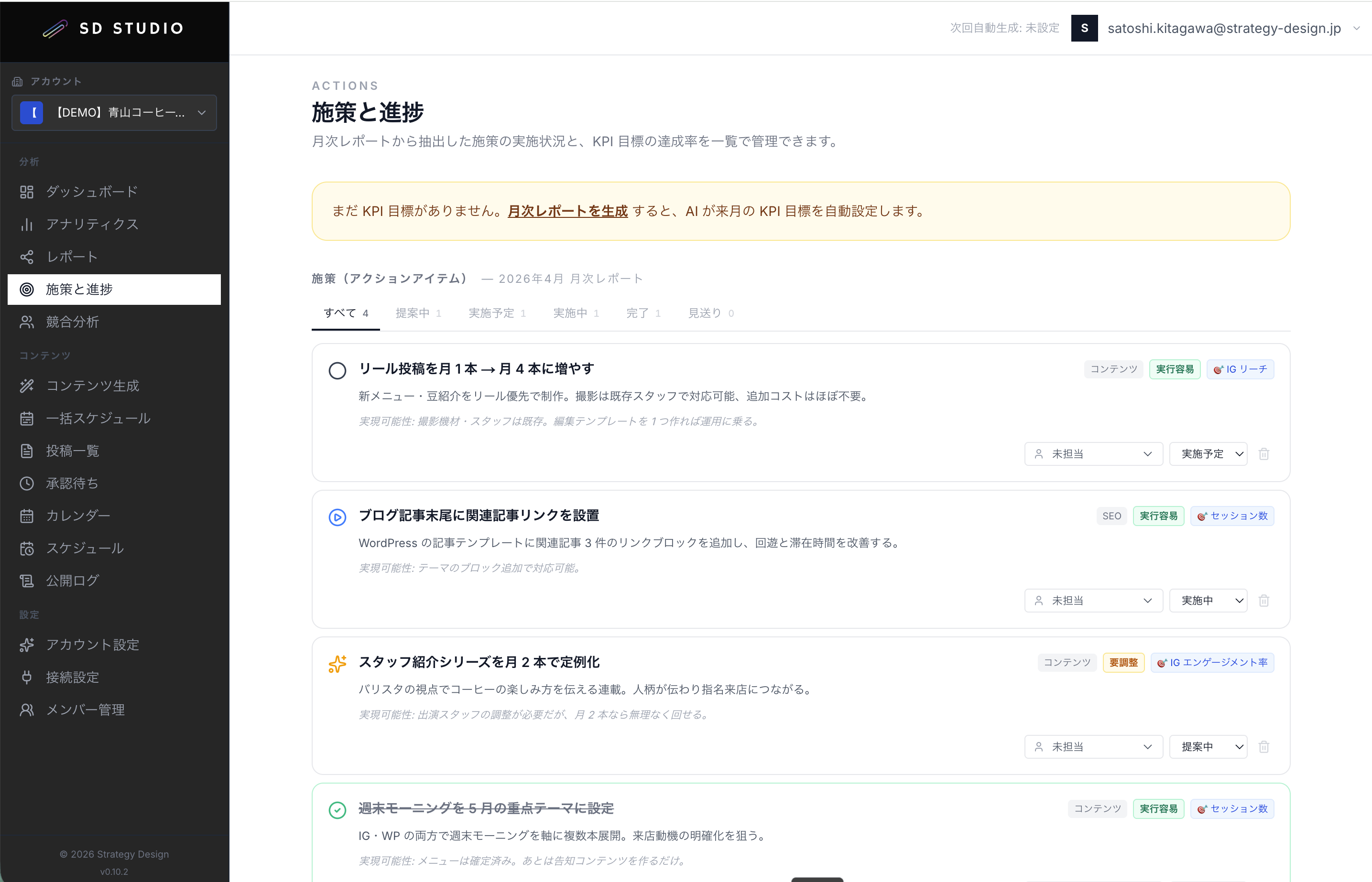Click セッション数 badge on 週末モーニング card

1232,809
